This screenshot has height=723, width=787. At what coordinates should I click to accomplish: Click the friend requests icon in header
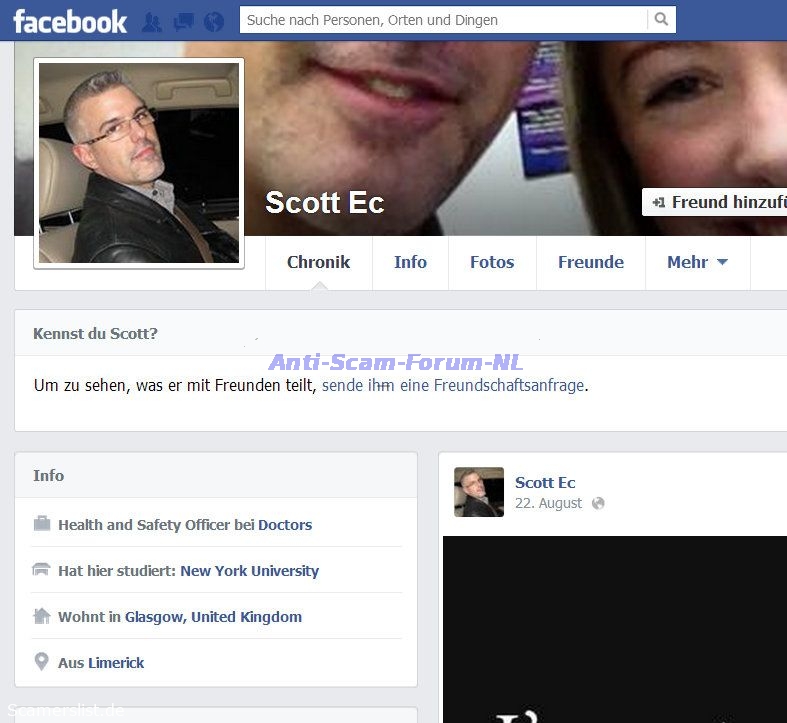152,21
